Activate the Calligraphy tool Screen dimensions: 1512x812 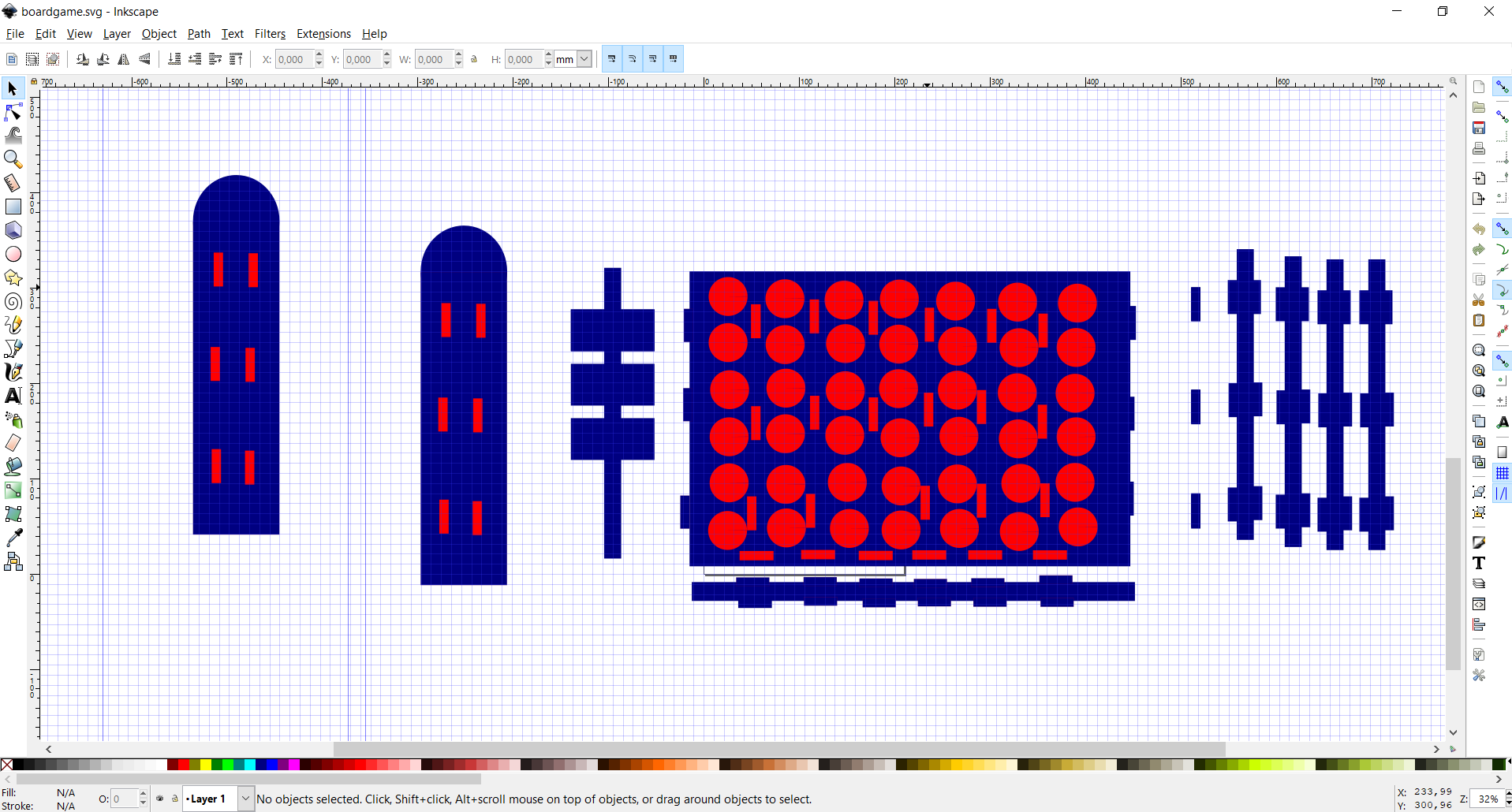coord(13,372)
